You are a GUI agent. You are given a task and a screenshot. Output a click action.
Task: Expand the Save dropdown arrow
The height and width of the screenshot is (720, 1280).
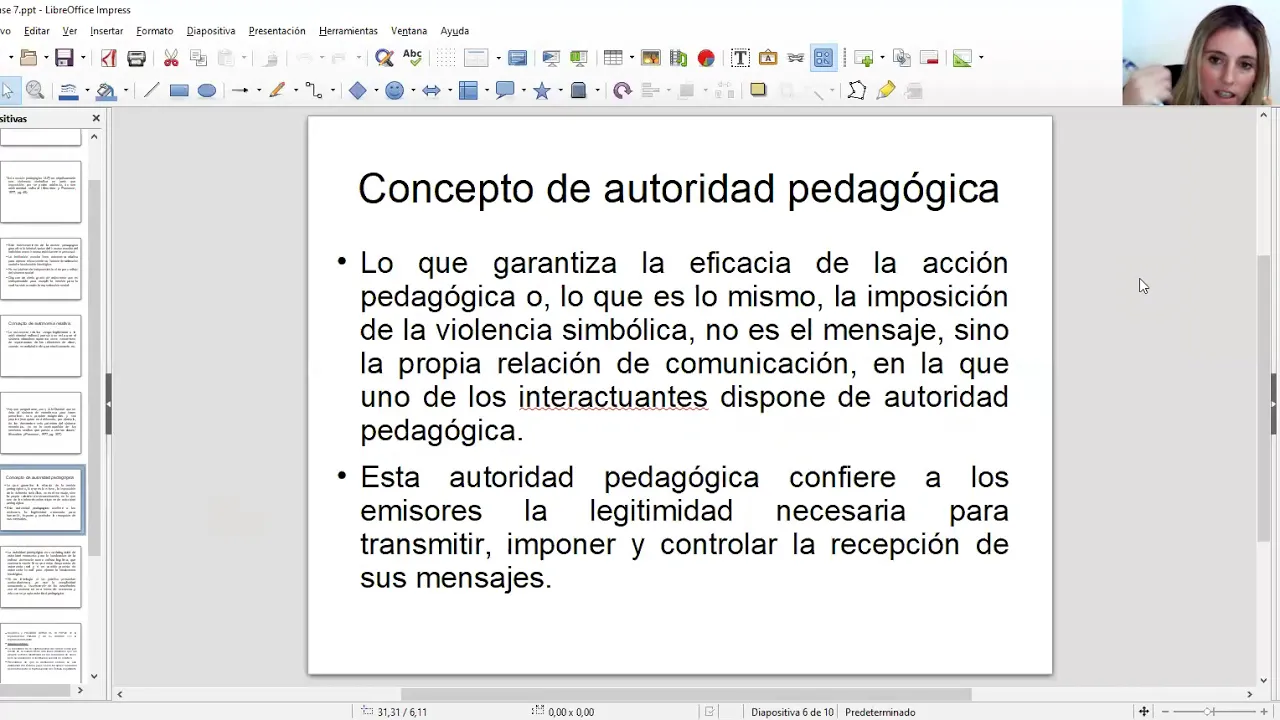coord(82,58)
